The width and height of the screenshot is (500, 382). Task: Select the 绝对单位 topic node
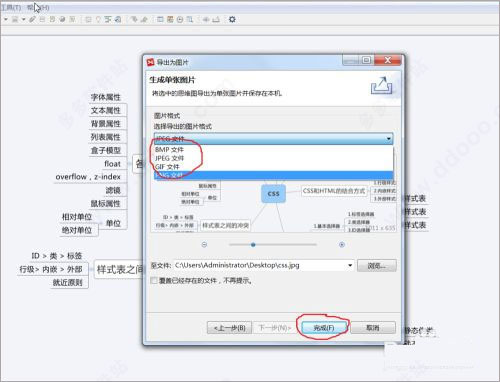77,230
